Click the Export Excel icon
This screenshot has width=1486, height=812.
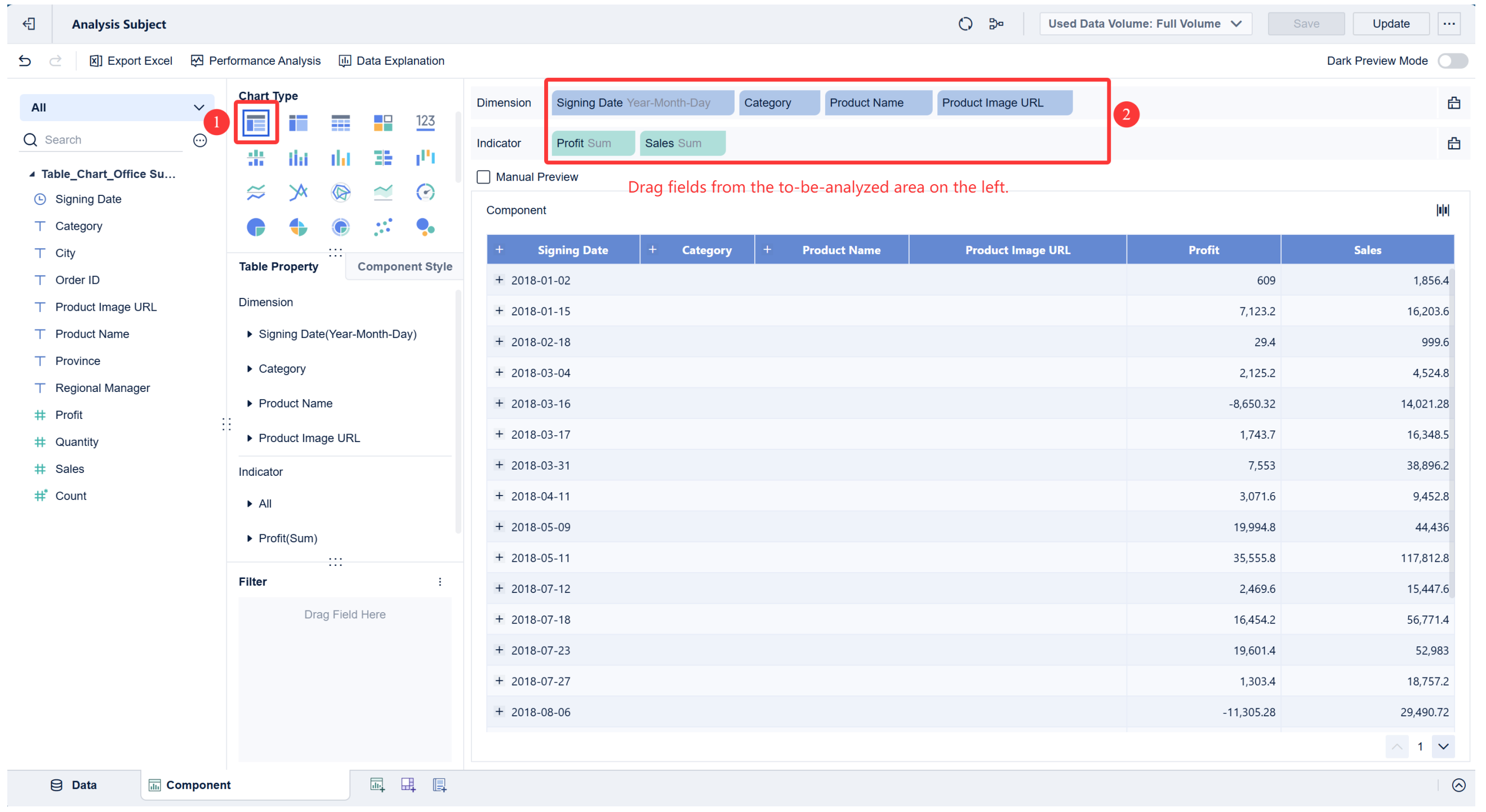(96, 61)
